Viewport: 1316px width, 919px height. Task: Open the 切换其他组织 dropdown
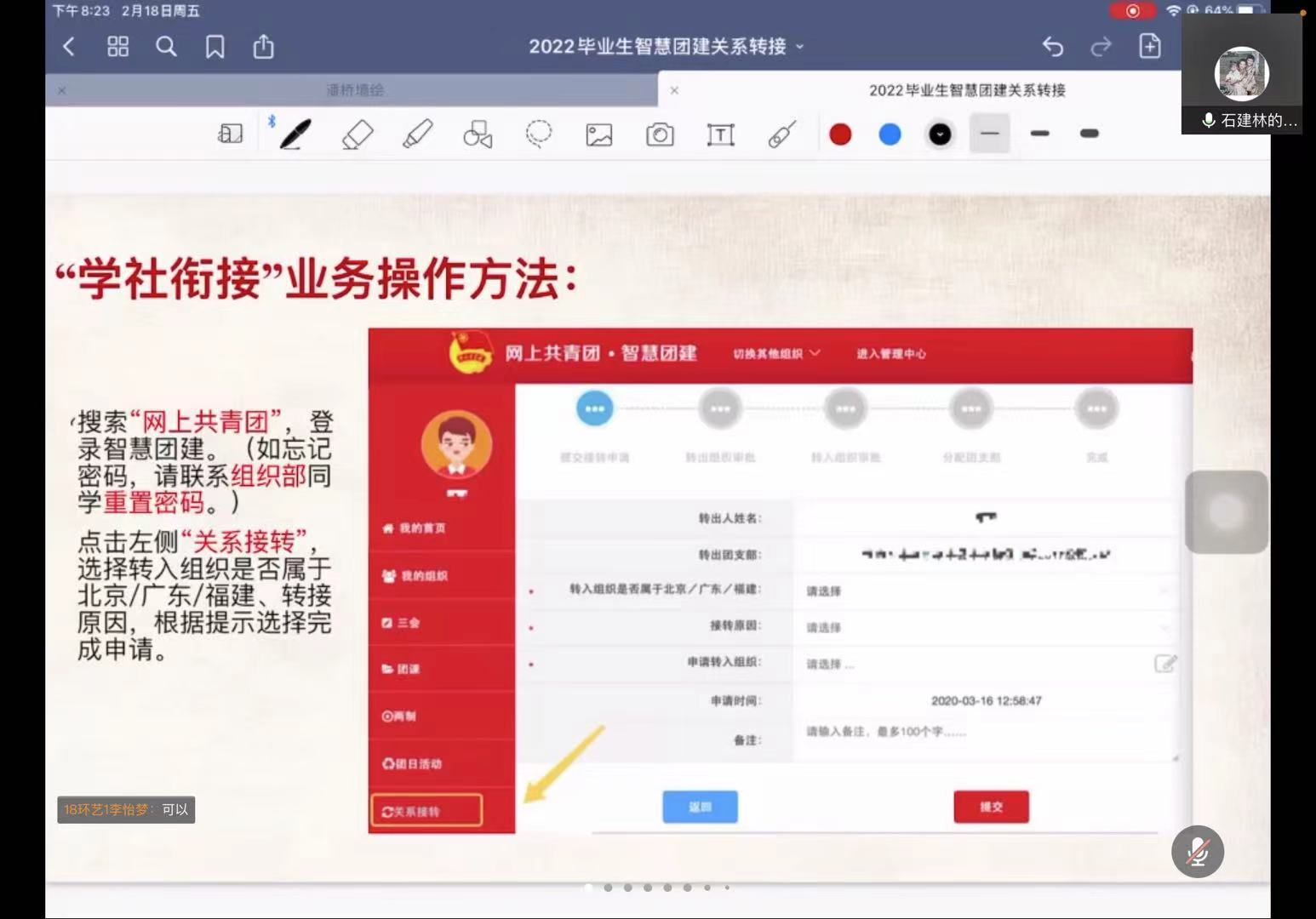point(775,353)
